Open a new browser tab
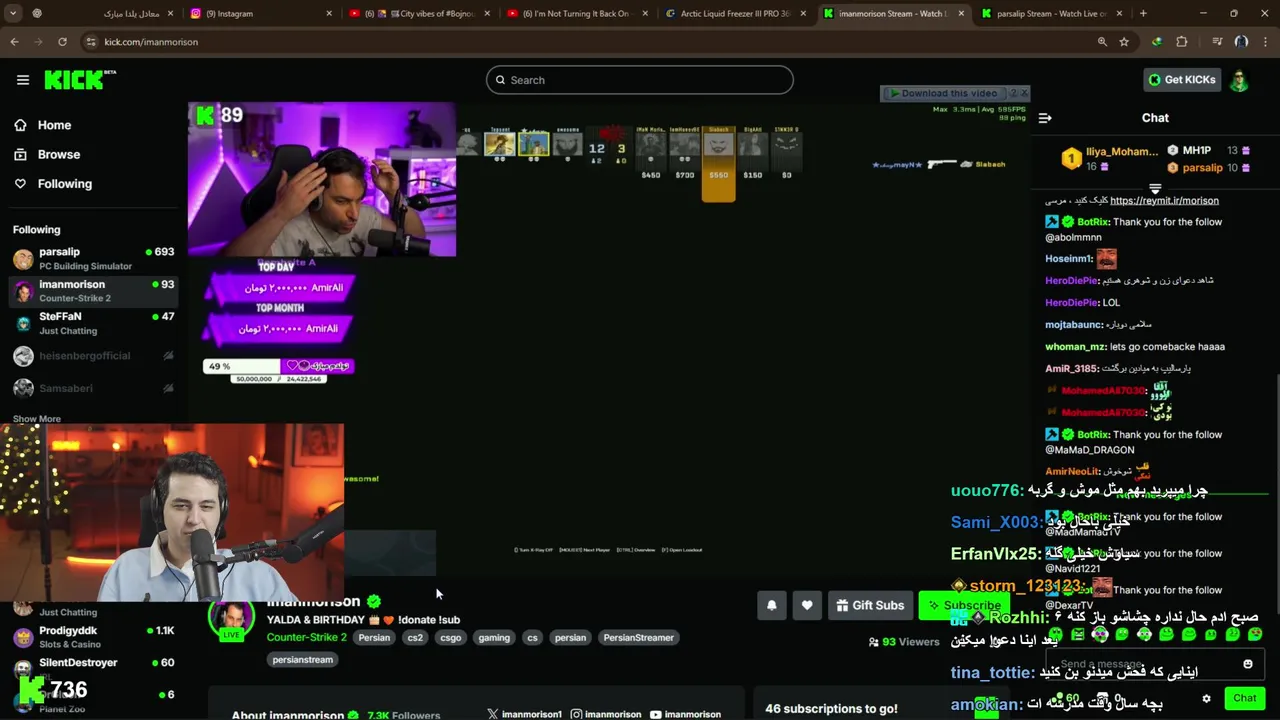Image resolution: width=1280 pixels, height=720 pixels. [1143, 13]
